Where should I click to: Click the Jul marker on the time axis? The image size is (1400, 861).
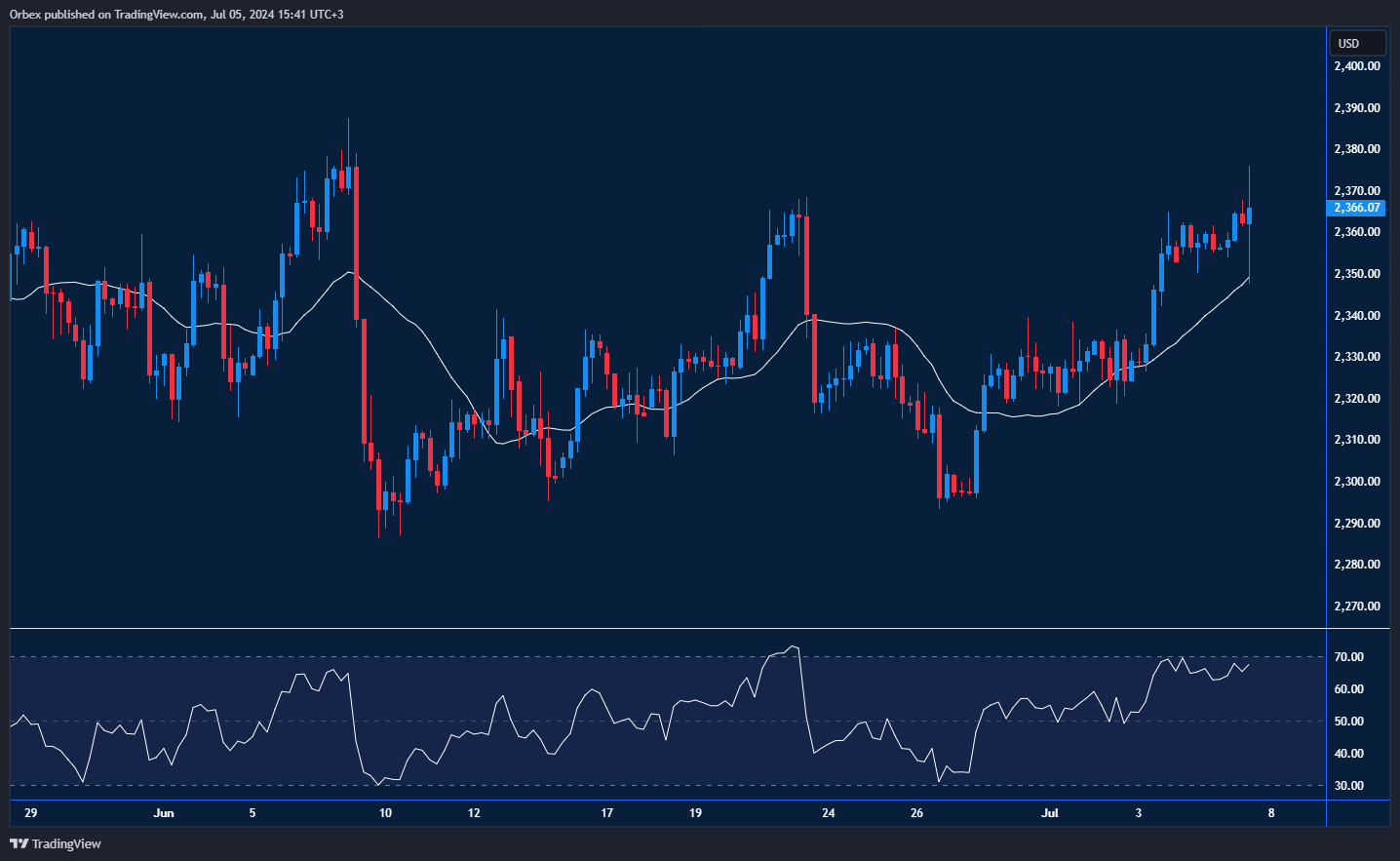(x=1049, y=812)
